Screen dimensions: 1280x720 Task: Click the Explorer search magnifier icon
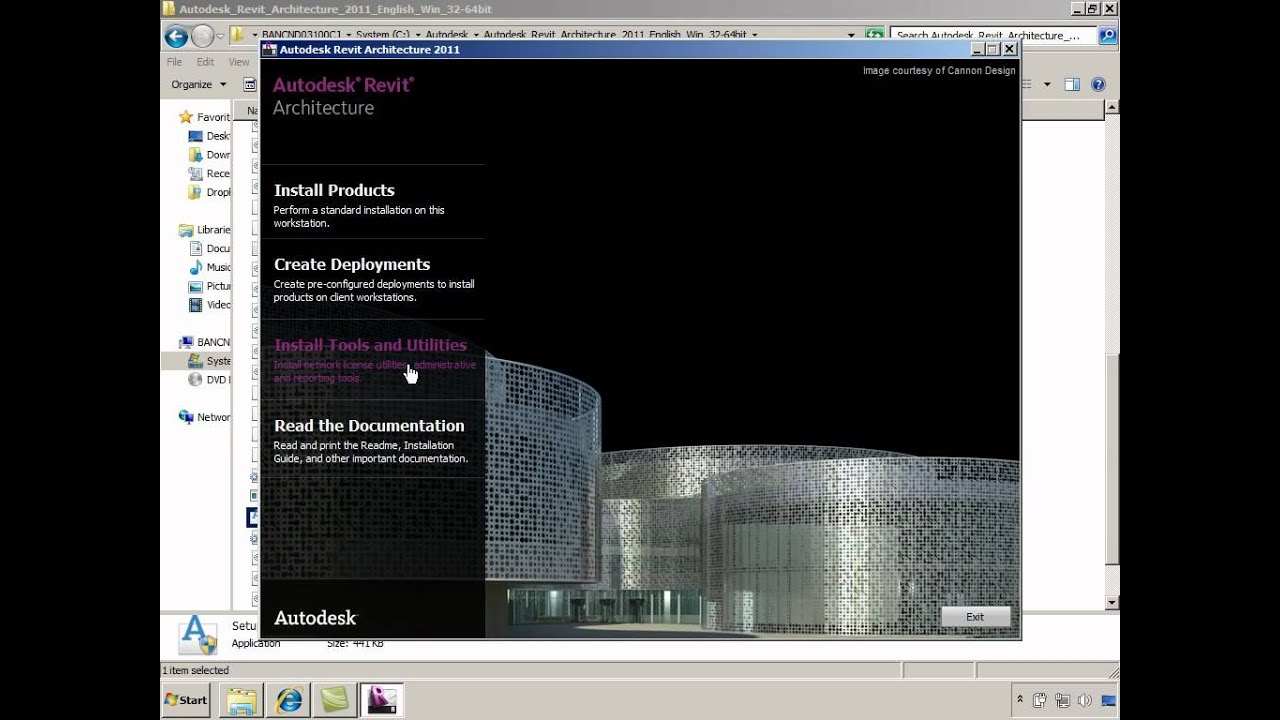(1107, 35)
